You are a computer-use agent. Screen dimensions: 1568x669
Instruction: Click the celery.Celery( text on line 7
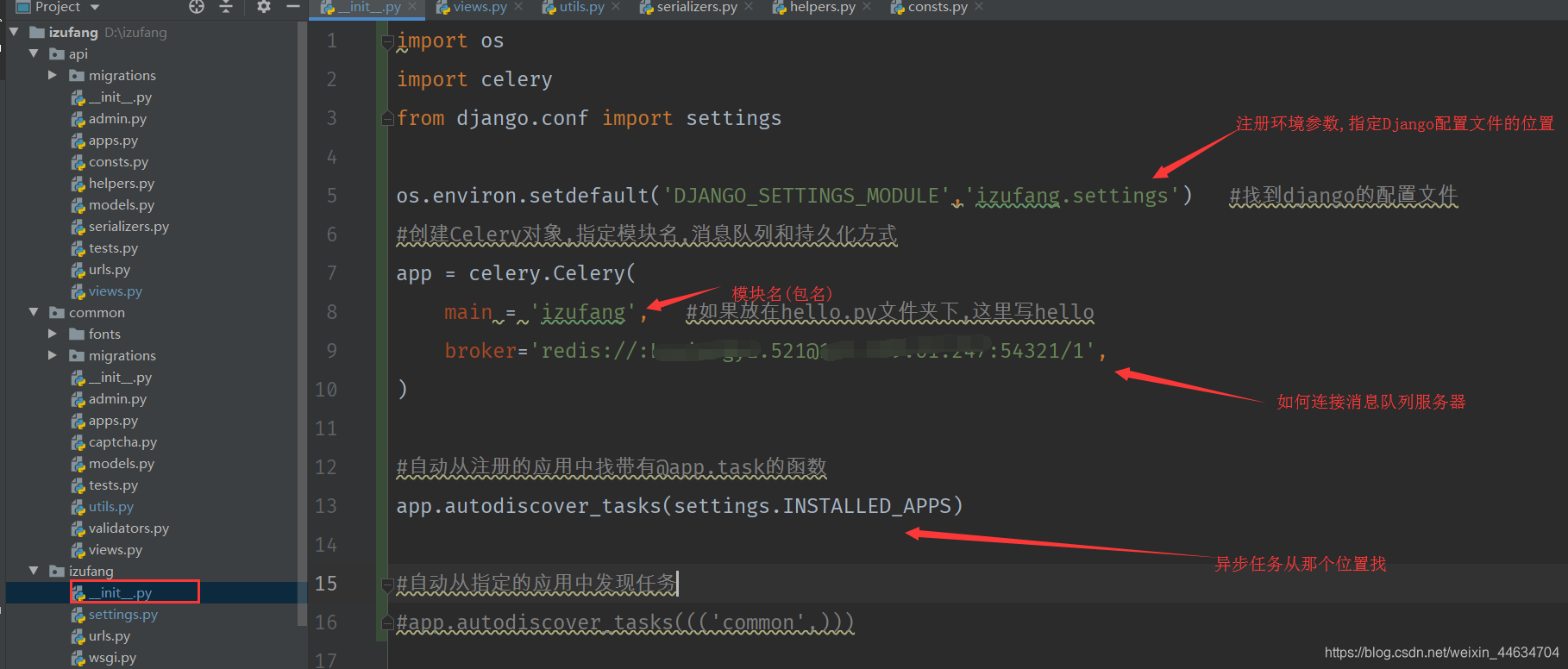point(552,273)
